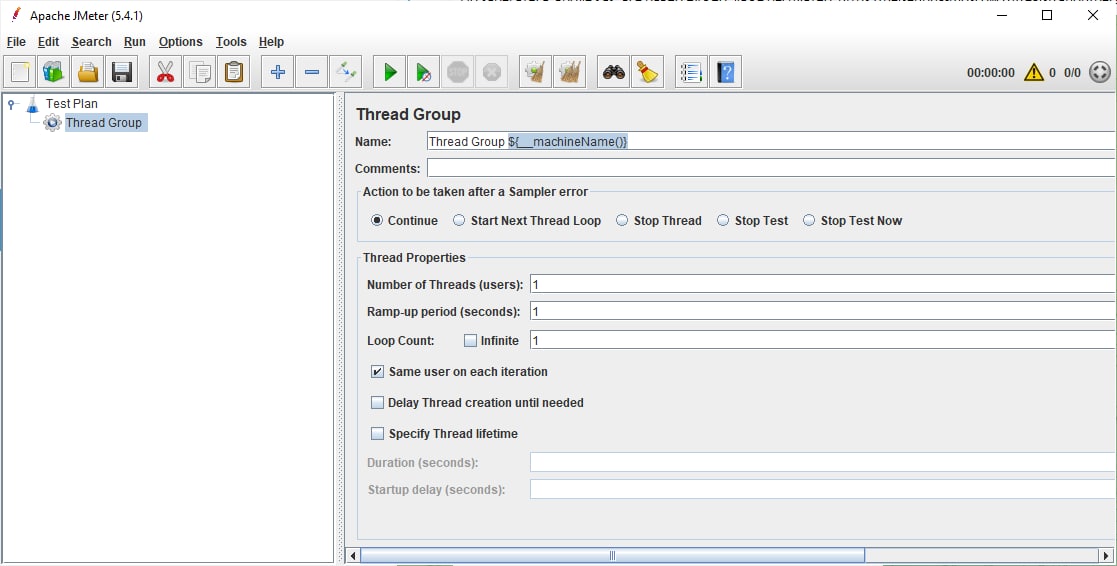
Task: Open the Help menu
Action: [x=271, y=42]
